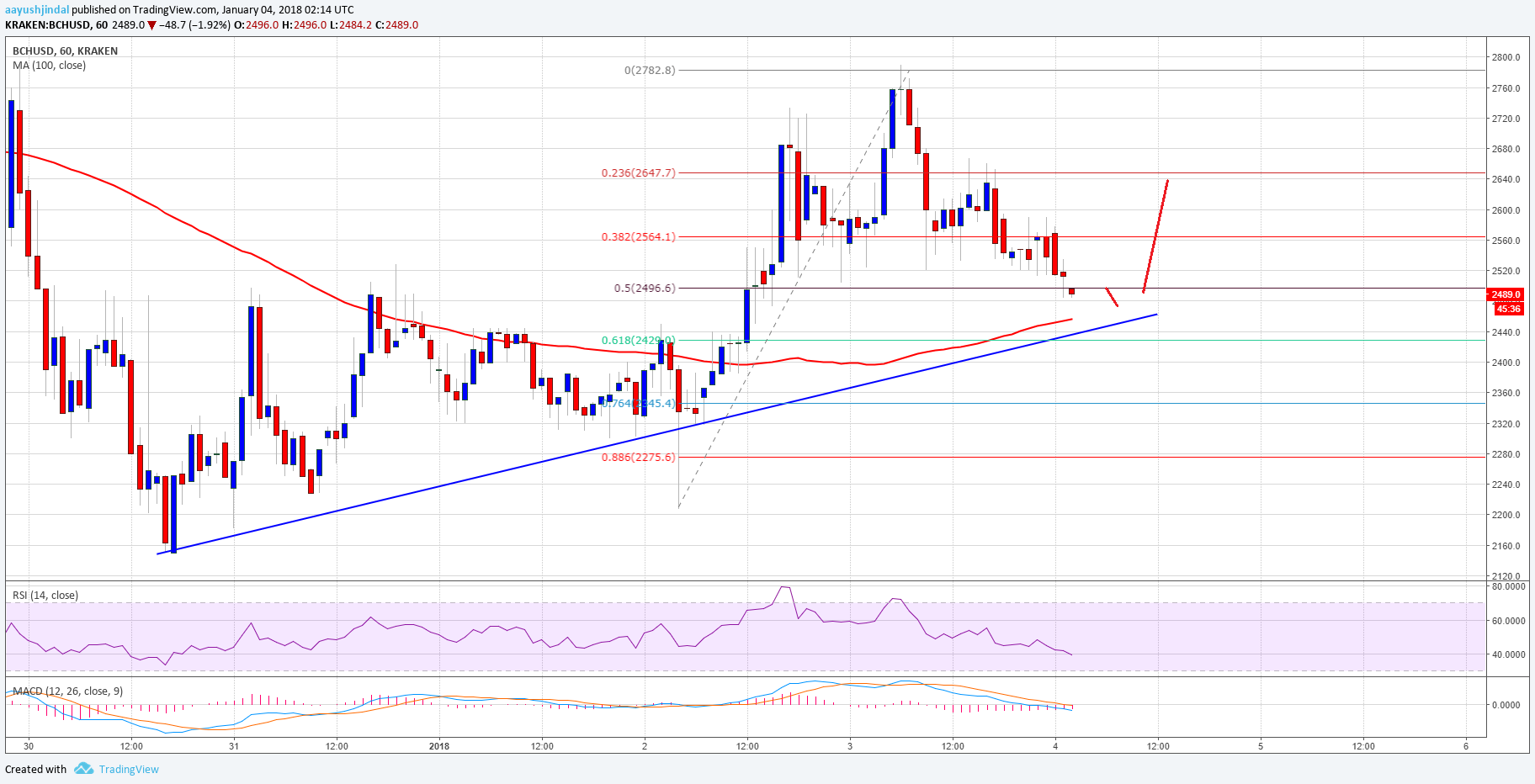This screenshot has width=1535, height=784.
Task: Open the aayushjindal author profile link
Action: (x=36, y=10)
